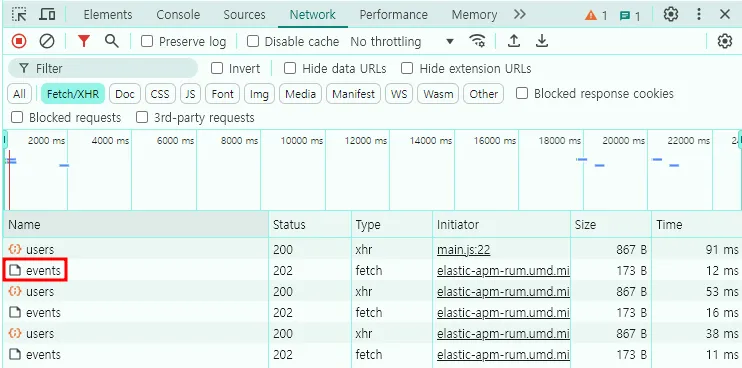Open DevTools settings gear in top bar

pyautogui.click(x=671, y=15)
